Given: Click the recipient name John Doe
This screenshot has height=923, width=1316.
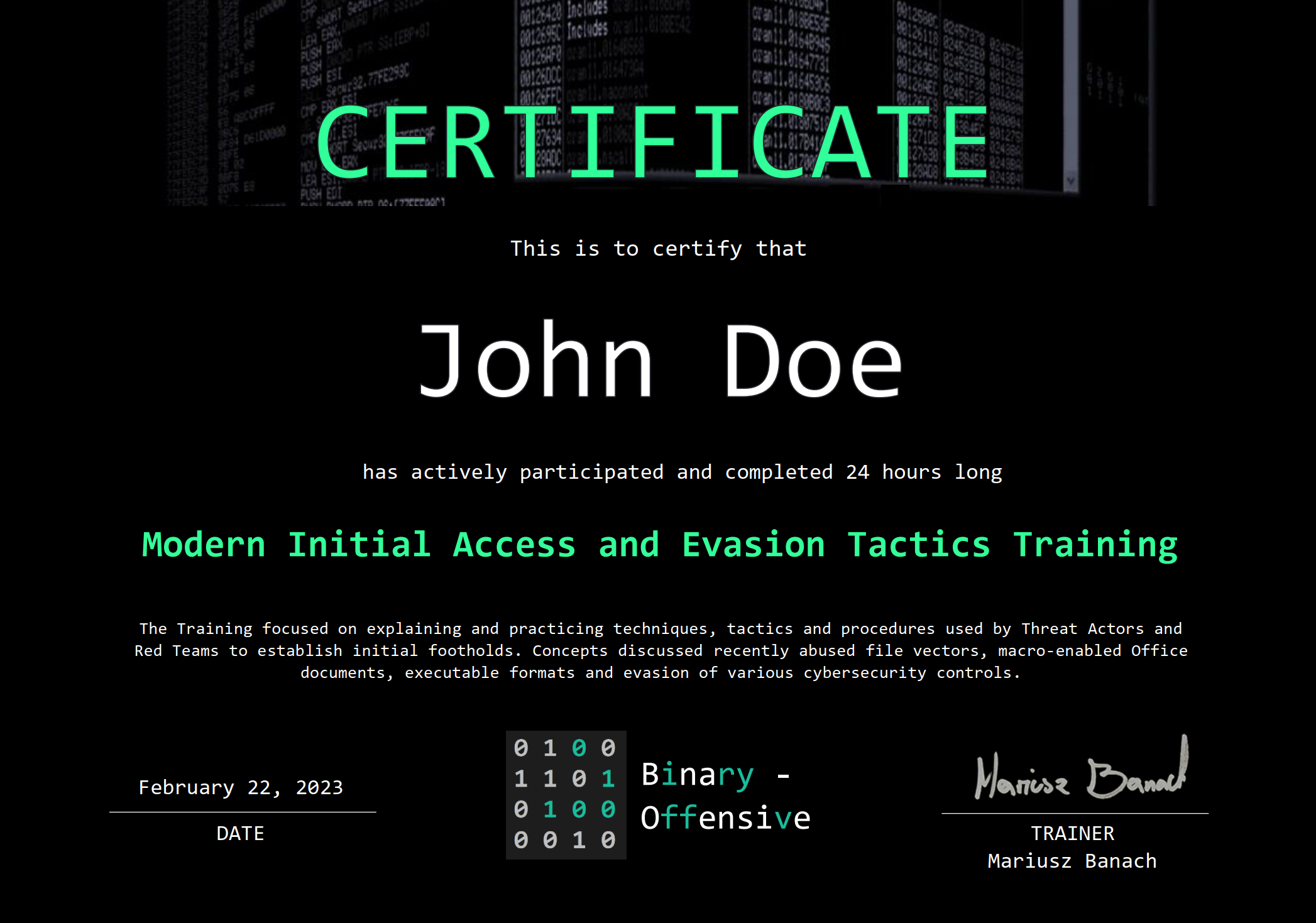Looking at the screenshot, I should point(660,361).
